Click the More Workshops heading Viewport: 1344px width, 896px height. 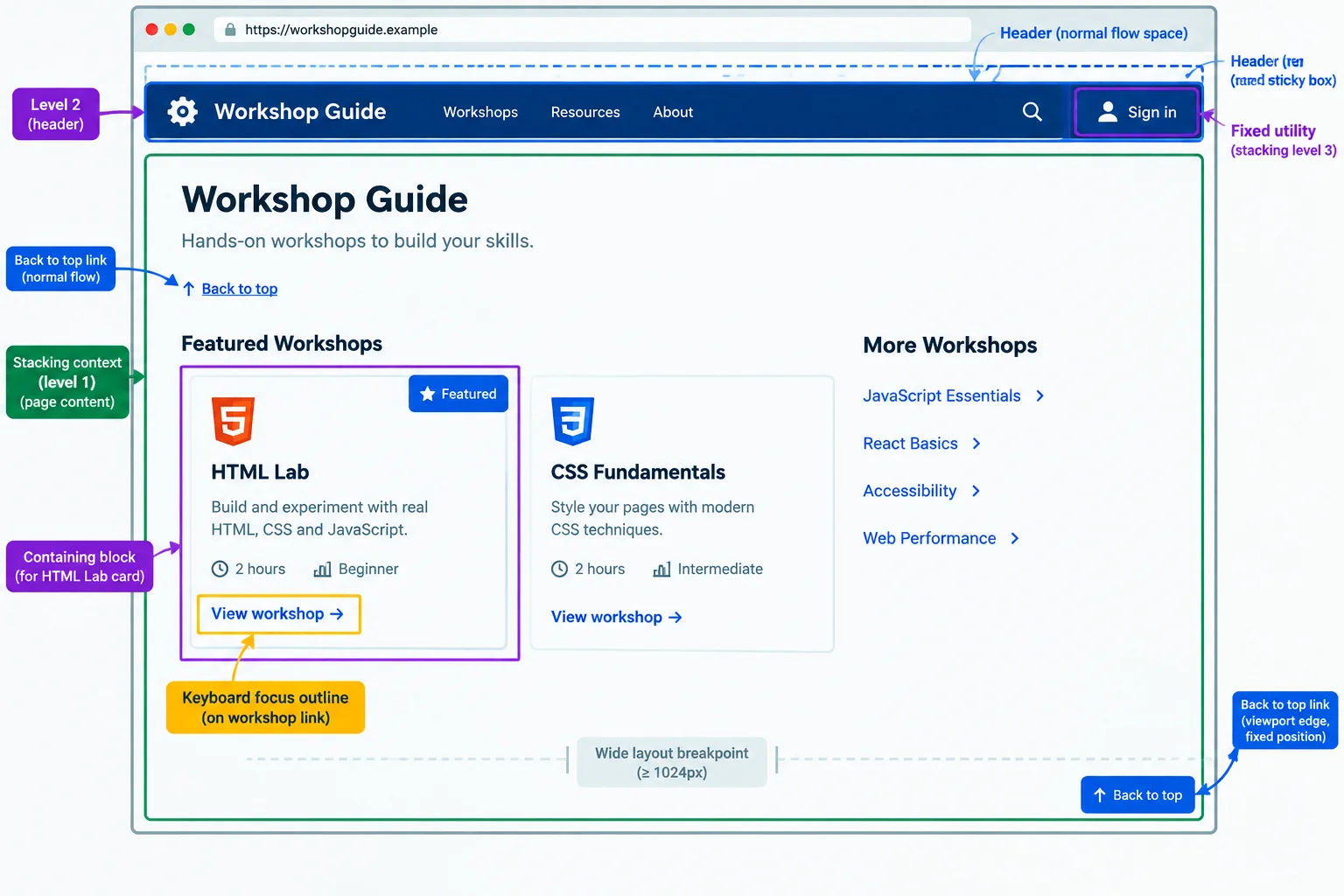coord(950,346)
